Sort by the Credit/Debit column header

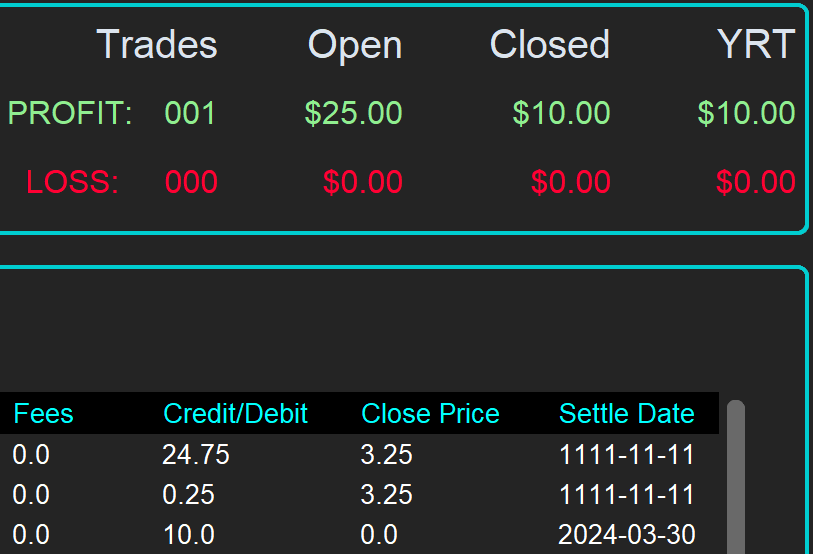point(235,414)
